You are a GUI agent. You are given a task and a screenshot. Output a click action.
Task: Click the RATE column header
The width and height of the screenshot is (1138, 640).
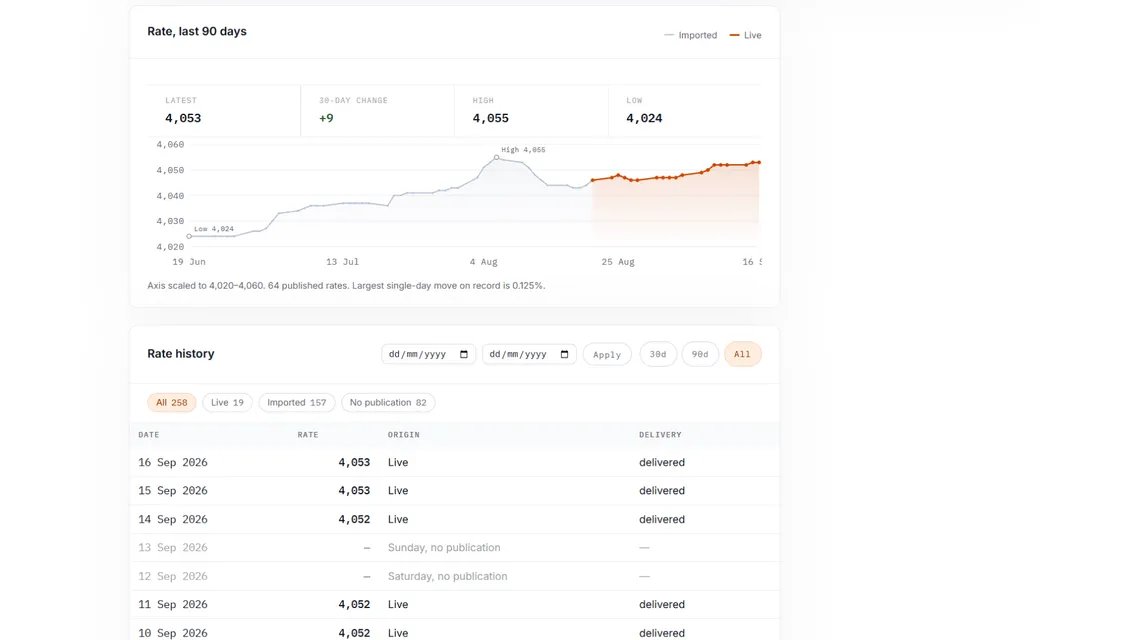[x=308, y=435]
